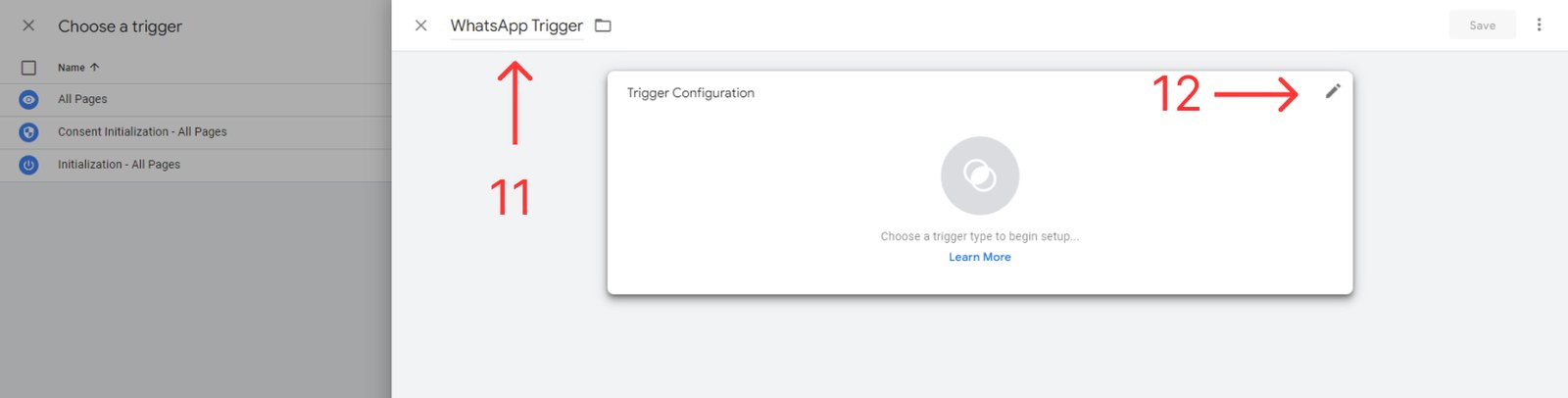Click the All Pages eye icon
The image size is (1568, 398).
(x=28, y=99)
